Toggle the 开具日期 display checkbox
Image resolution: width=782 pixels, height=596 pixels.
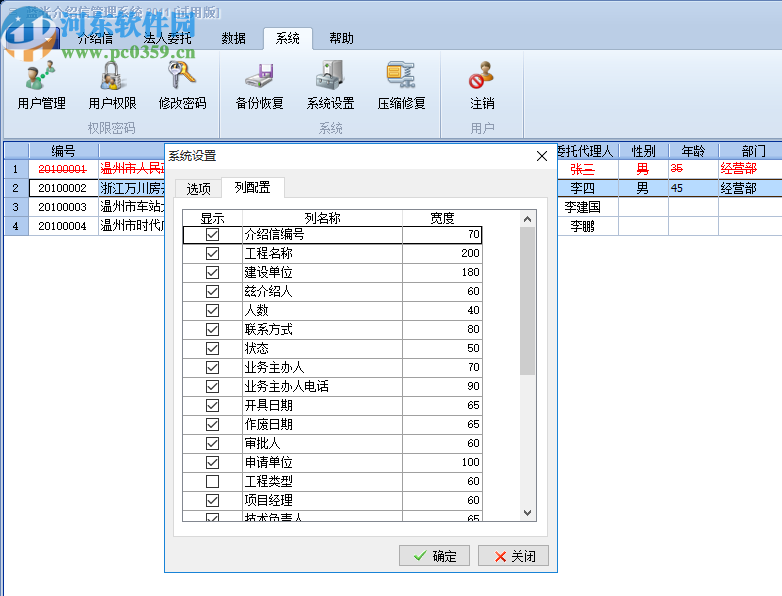tap(212, 405)
